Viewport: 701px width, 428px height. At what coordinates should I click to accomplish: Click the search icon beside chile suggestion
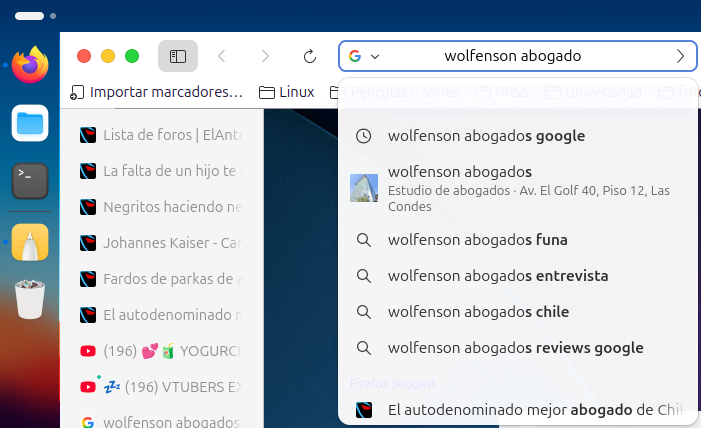(x=363, y=312)
